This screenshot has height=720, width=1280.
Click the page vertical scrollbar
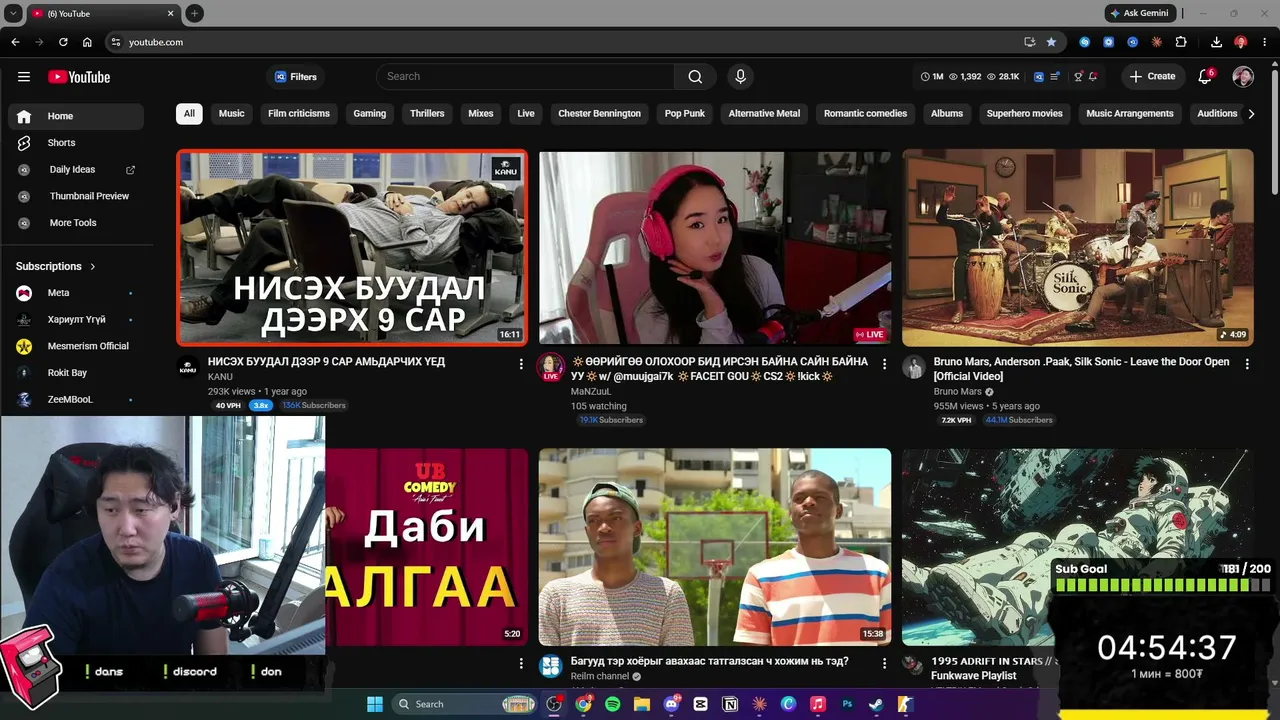click(x=1274, y=130)
